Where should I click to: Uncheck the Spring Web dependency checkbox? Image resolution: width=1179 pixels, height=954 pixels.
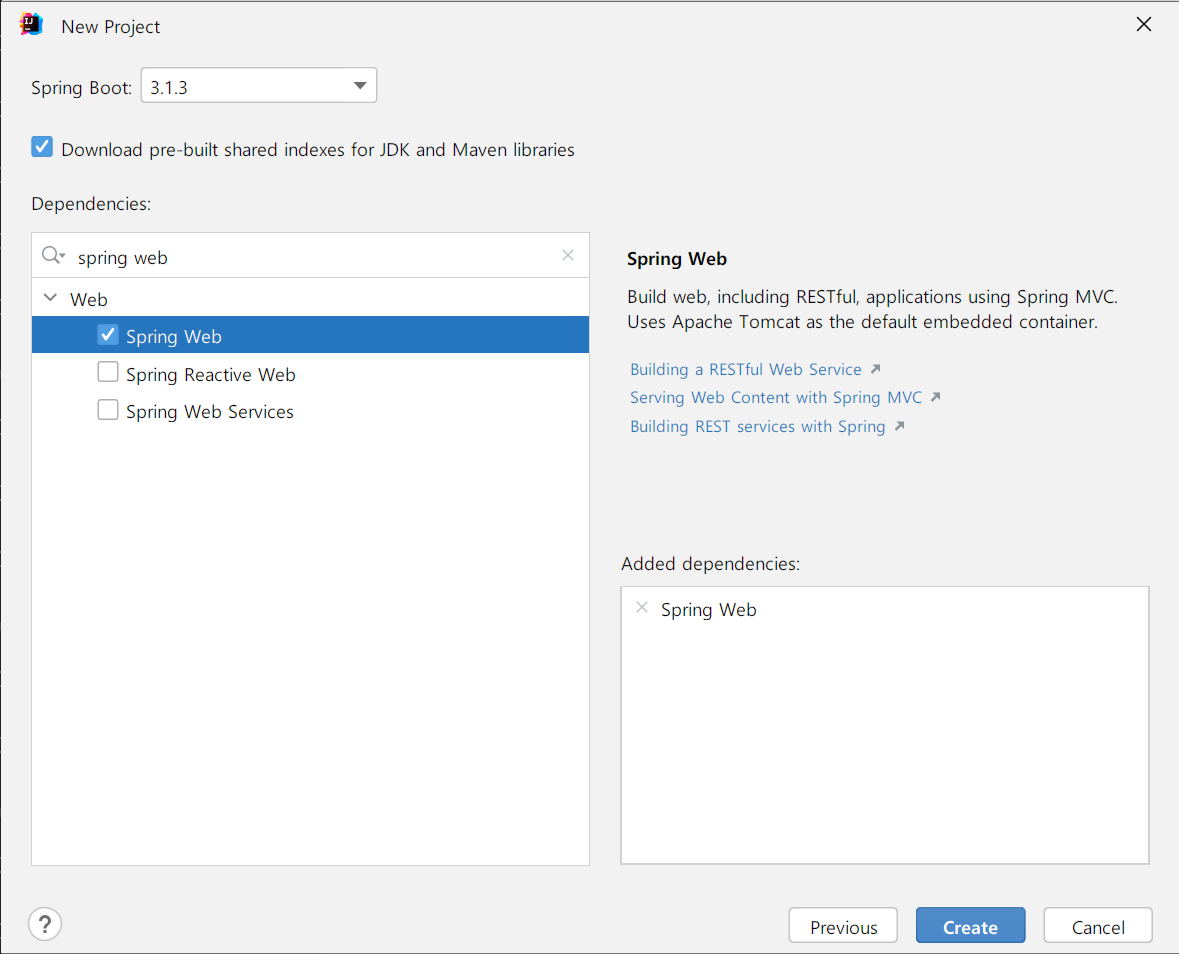[x=108, y=335]
